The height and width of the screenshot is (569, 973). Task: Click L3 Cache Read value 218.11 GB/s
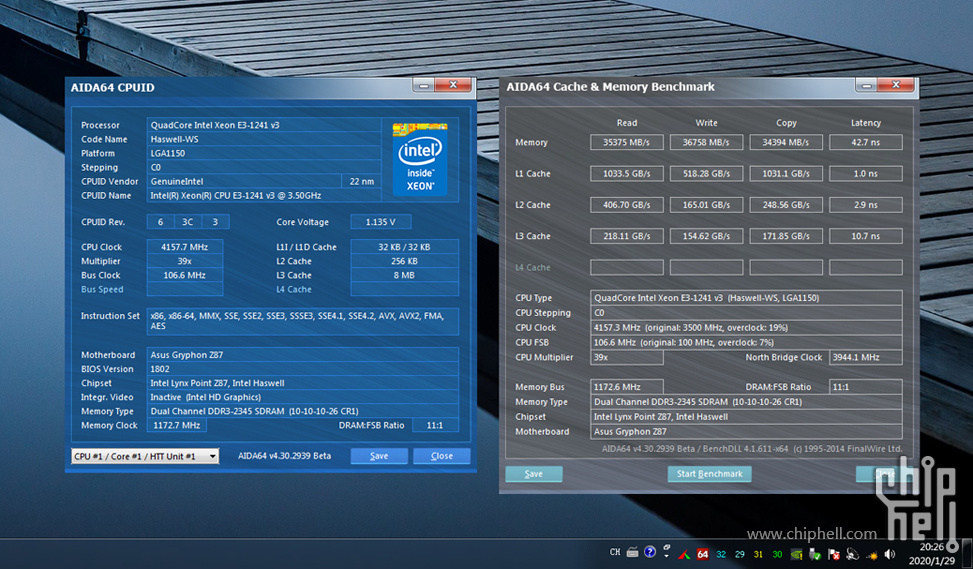click(627, 236)
